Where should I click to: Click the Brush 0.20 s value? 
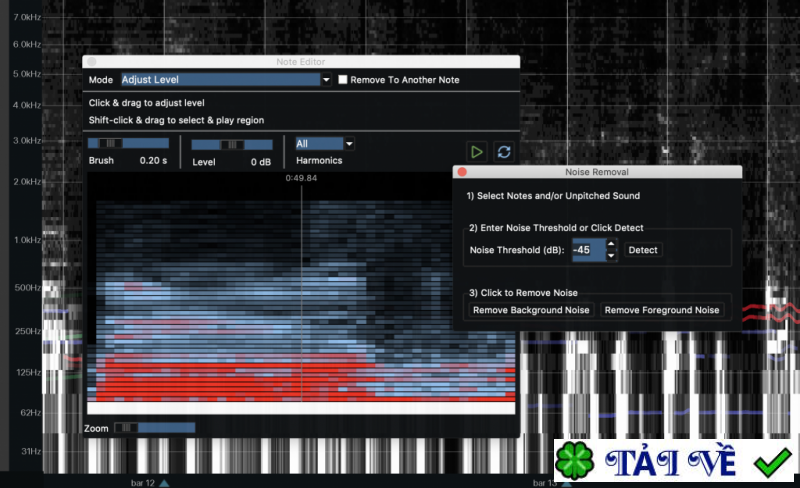click(154, 160)
